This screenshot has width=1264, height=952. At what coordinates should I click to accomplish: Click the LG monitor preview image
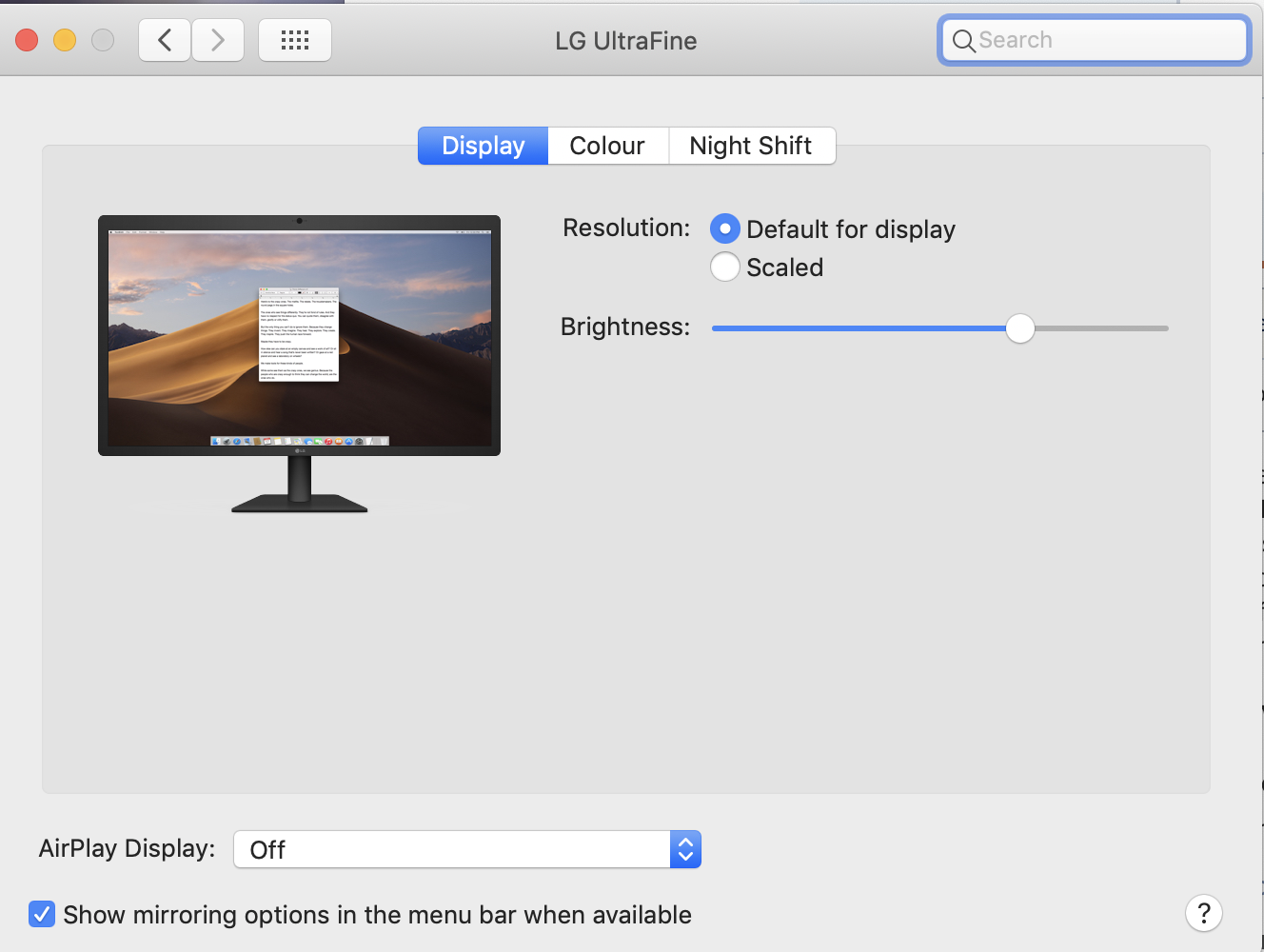click(299, 364)
